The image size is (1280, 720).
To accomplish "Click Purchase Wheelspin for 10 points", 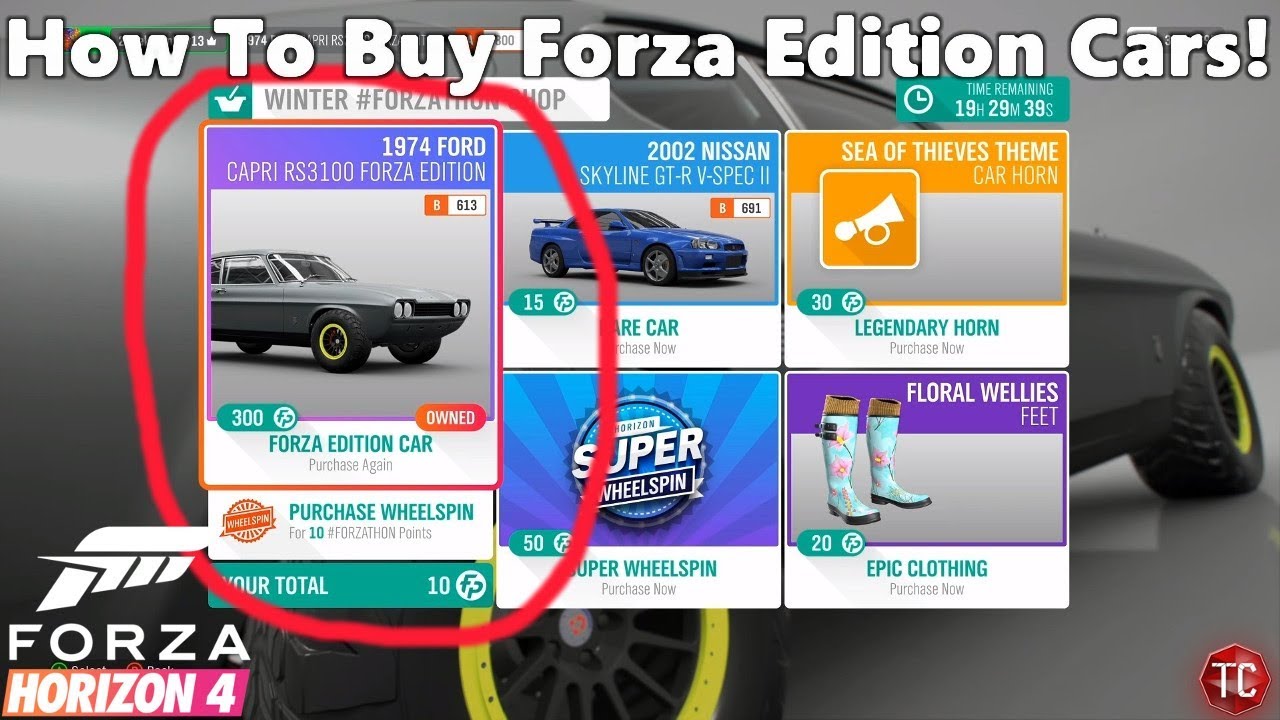I will pos(350,521).
